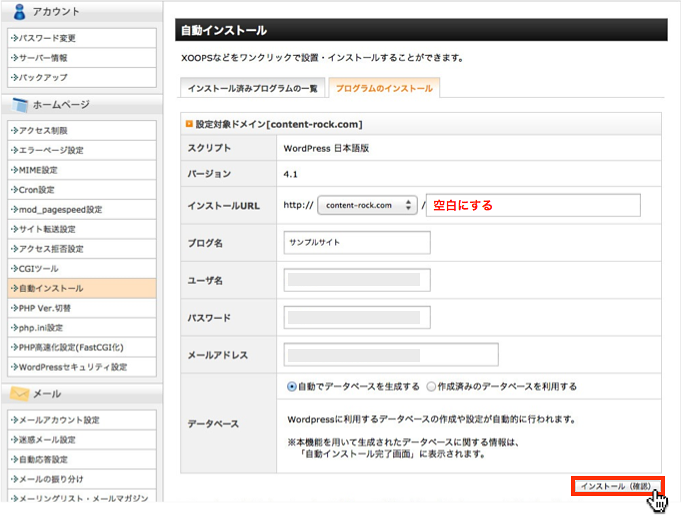Open 迷惑メール設定 sidebar link
This screenshot has height=515, width=681.
pos(82,440)
